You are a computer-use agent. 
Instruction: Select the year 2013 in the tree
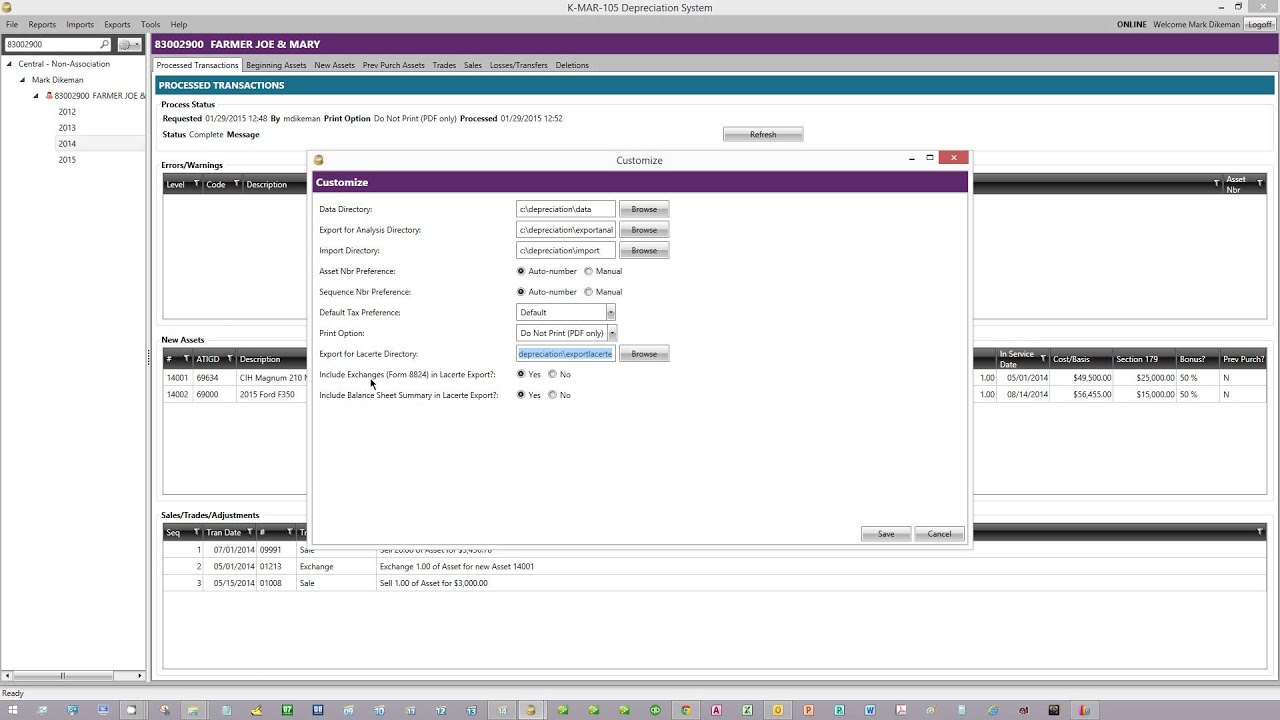coord(67,128)
